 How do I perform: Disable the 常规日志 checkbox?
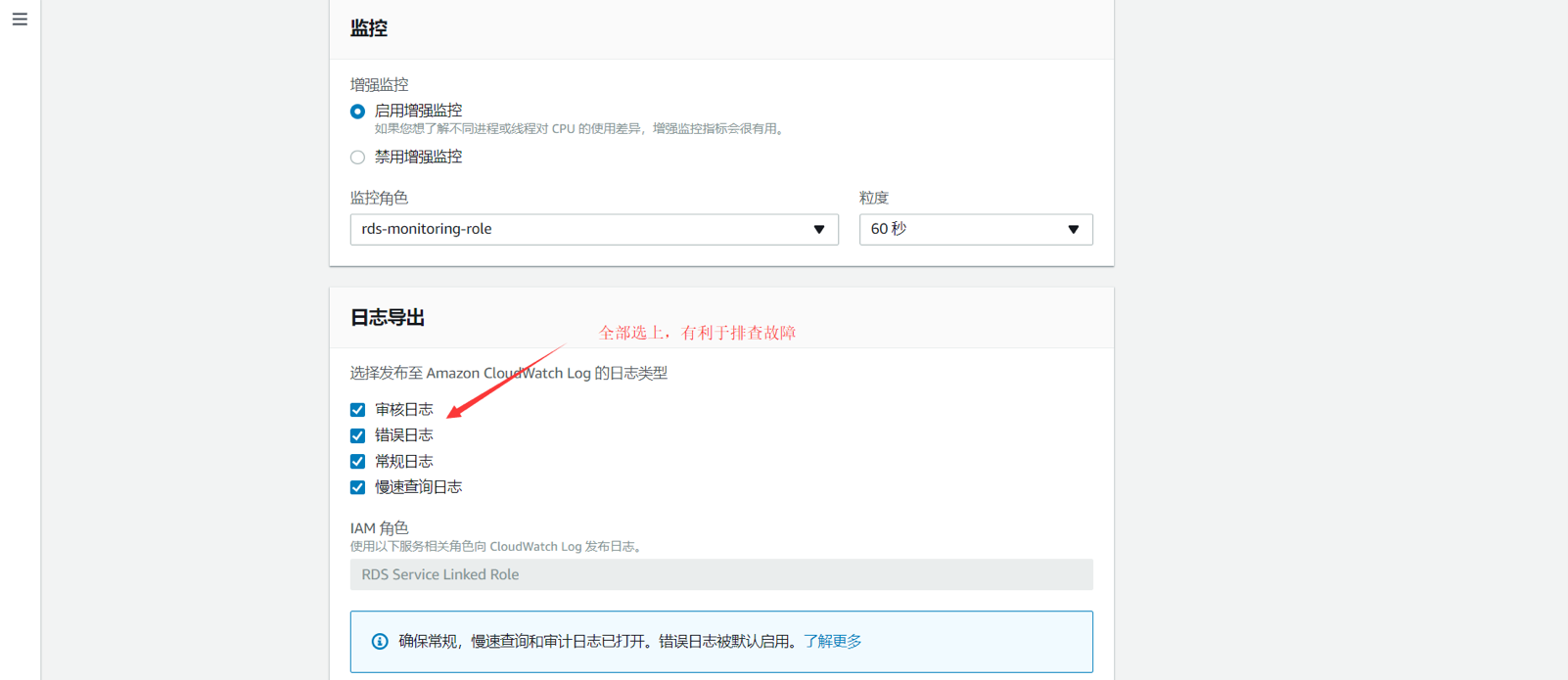[358, 462]
